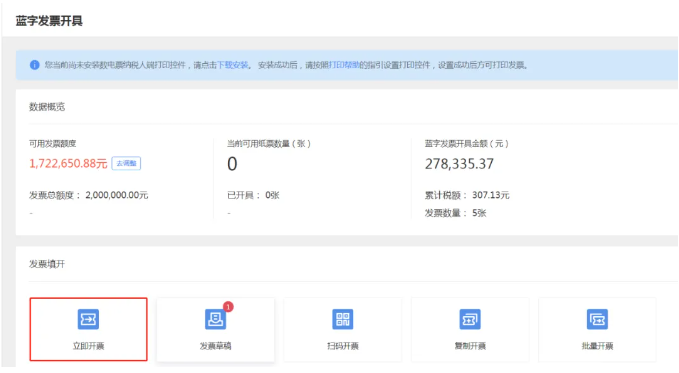The image size is (679, 373).
Task: Follow the 下载安装 download link
Action: click(233, 65)
